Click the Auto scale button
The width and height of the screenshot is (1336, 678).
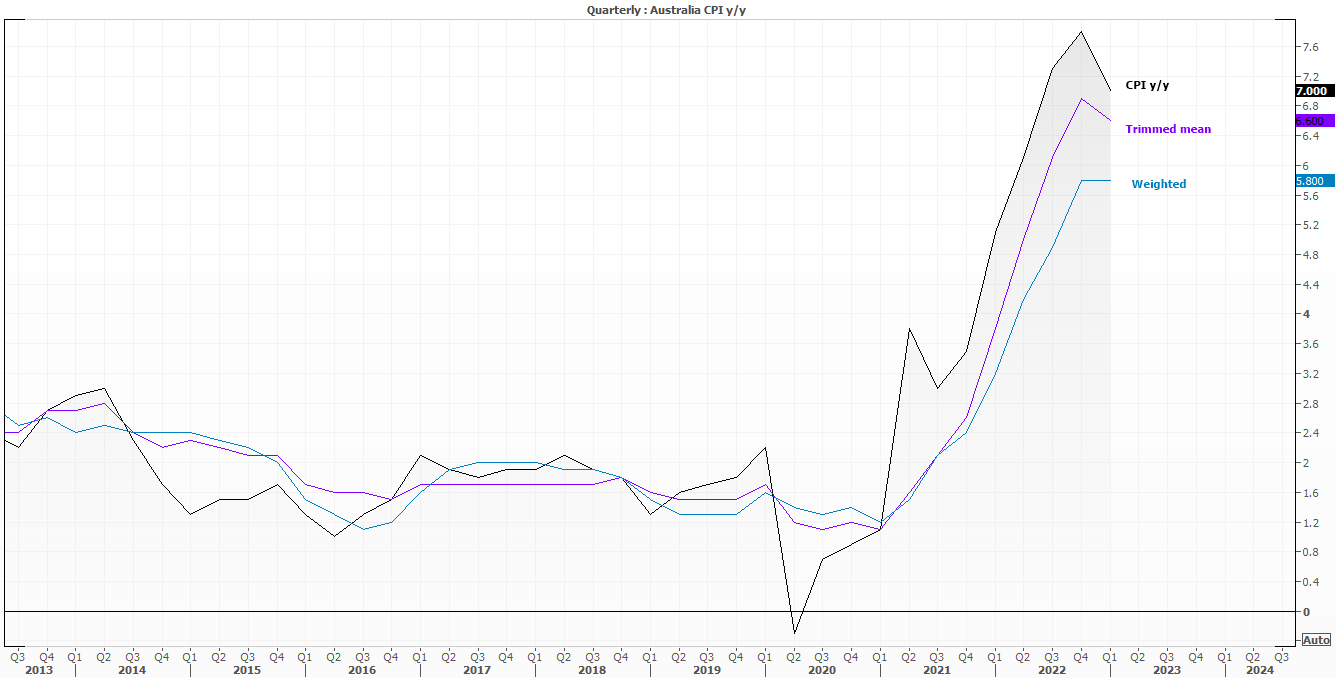point(1316,640)
